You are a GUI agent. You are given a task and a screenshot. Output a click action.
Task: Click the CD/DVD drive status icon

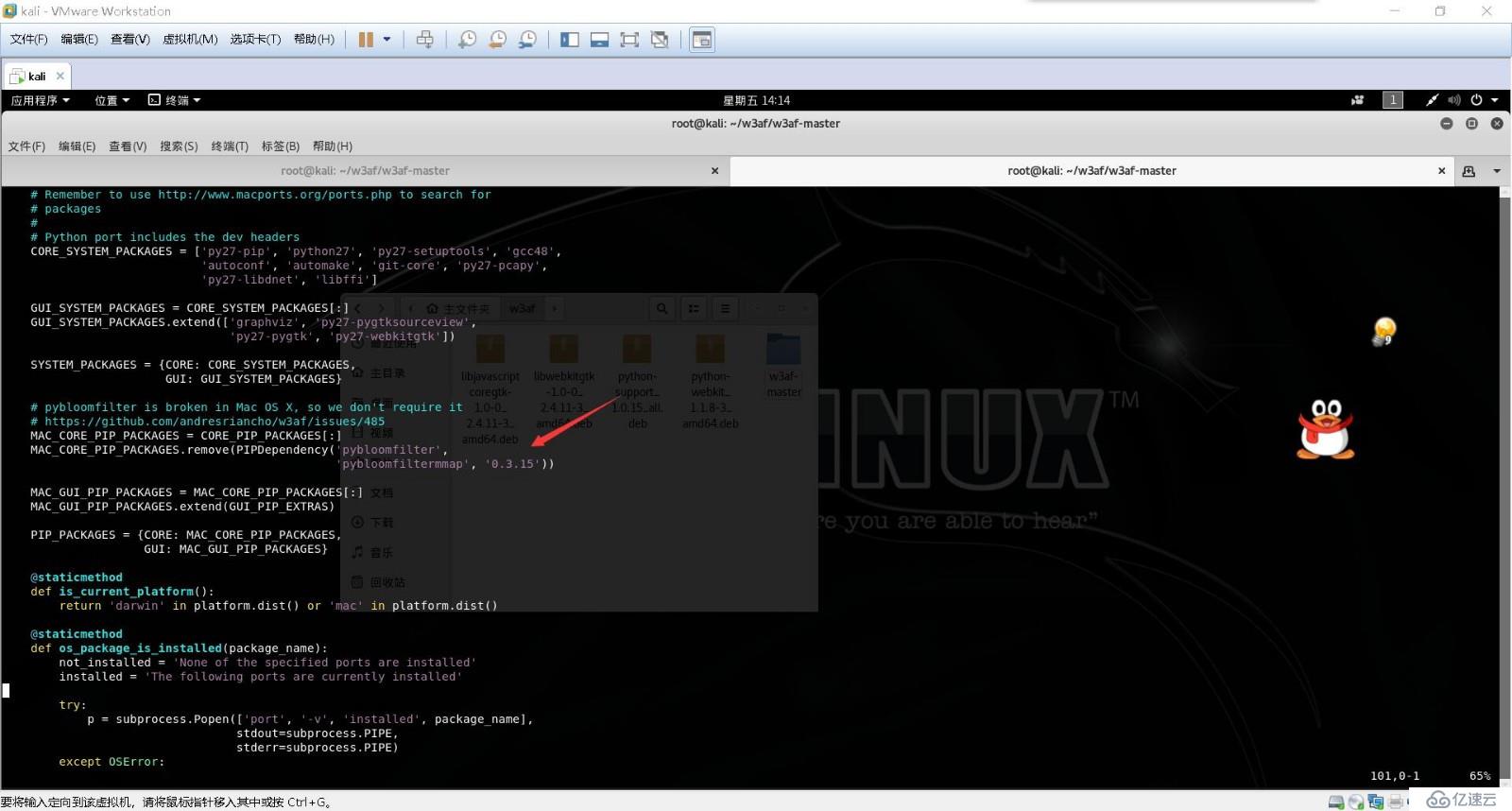click(1356, 802)
